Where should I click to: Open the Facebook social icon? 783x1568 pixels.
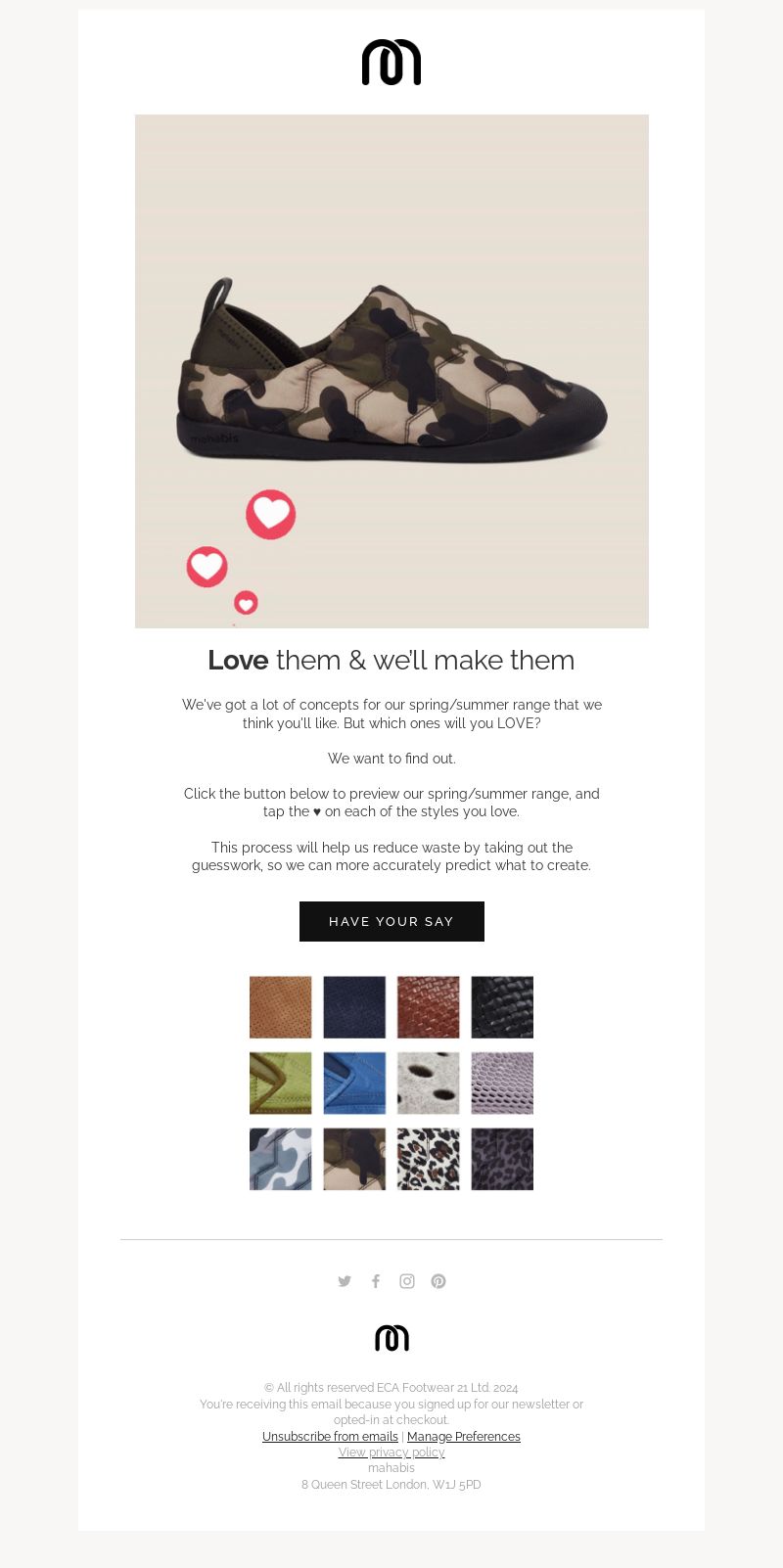(376, 1281)
